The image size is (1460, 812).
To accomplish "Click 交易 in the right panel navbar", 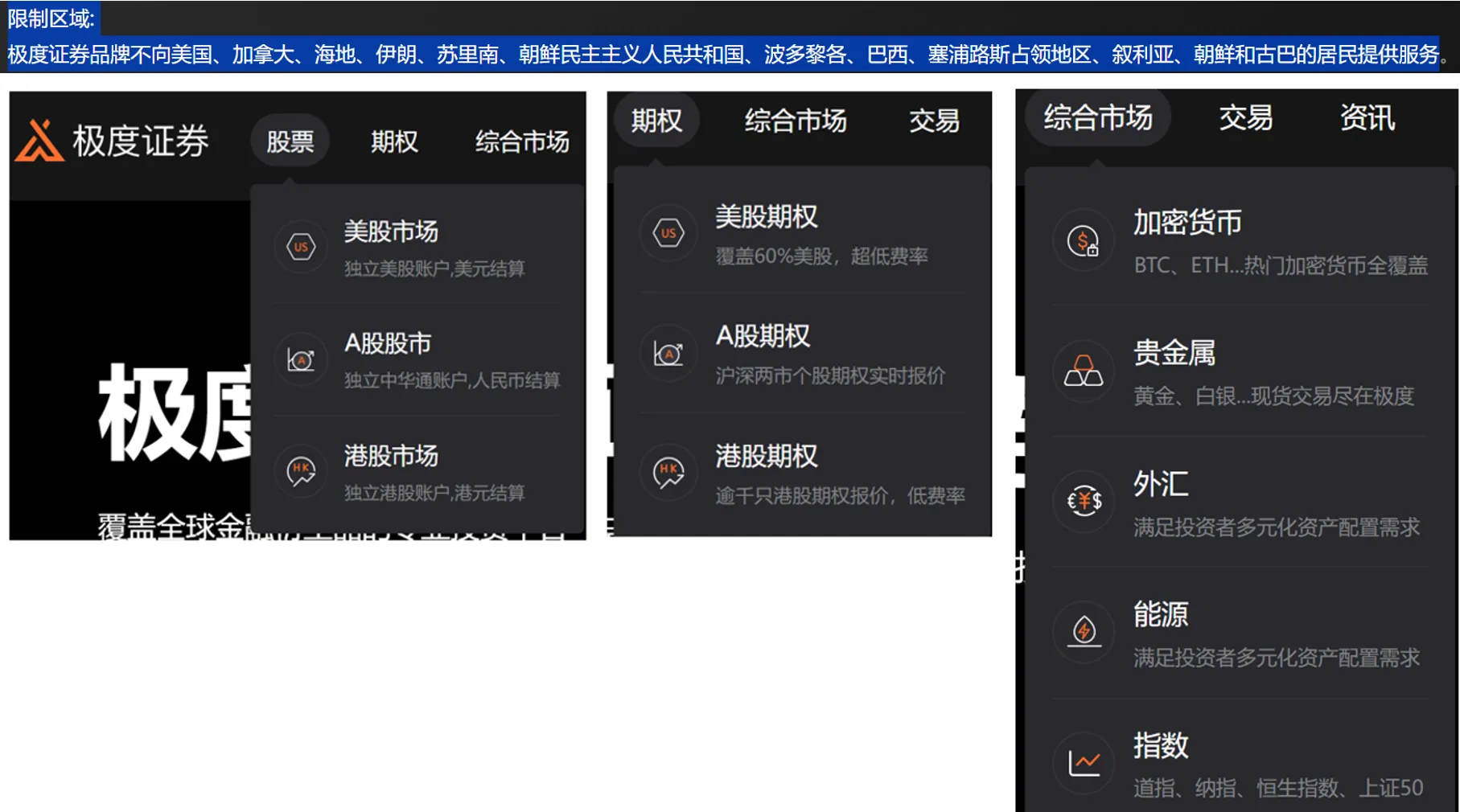I will [1245, 117].
